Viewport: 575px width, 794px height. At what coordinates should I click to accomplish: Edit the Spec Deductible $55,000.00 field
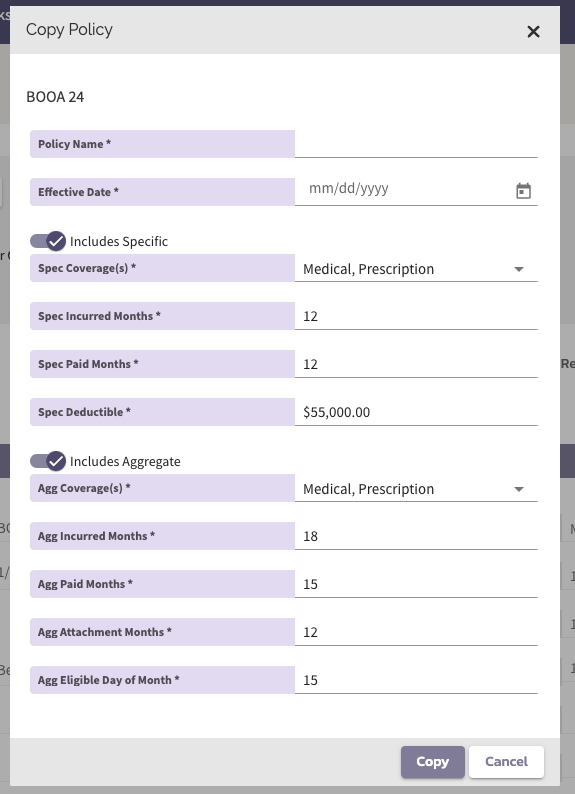[416, 412]
